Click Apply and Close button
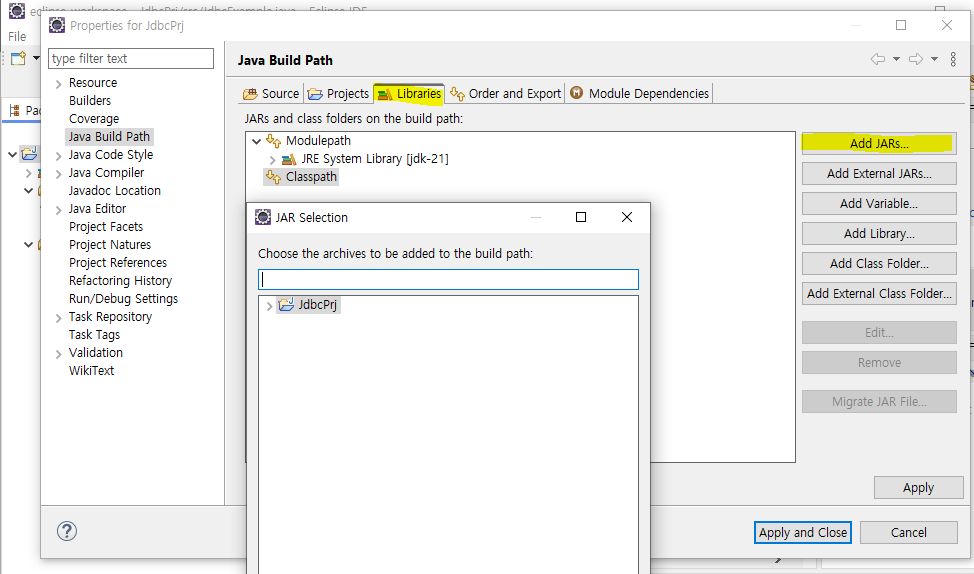This screenshot has height=574, width=974. coord(803,532)
